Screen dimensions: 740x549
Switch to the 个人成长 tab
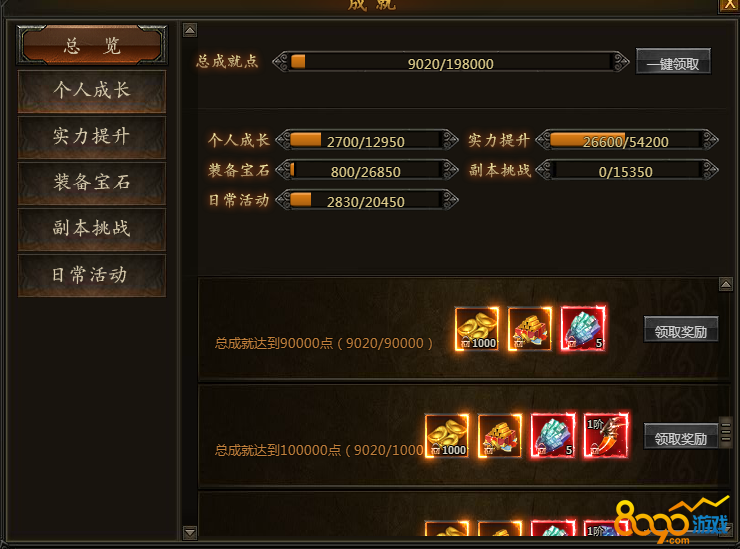point(92,91)
